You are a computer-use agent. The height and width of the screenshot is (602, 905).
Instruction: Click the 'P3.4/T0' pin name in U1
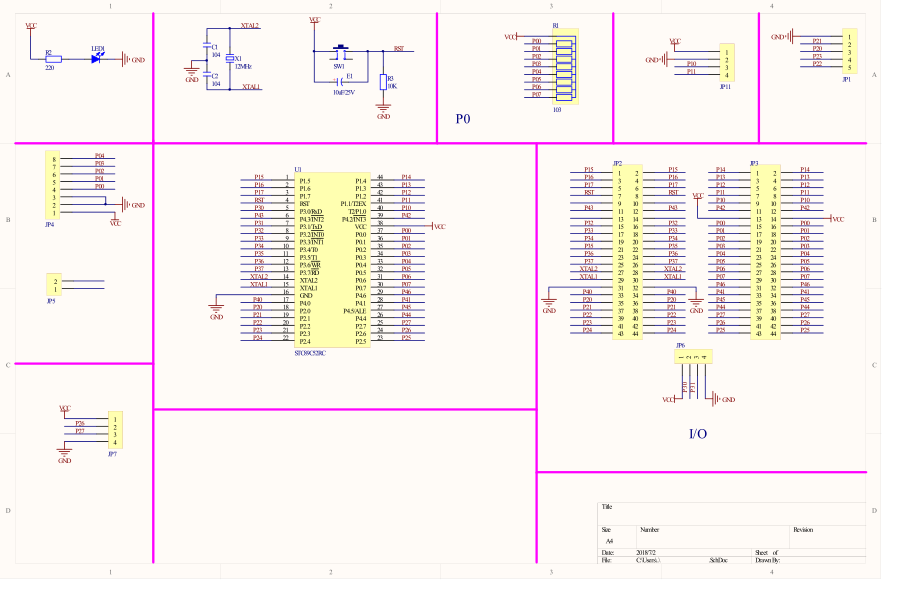(x=308, y=250)
